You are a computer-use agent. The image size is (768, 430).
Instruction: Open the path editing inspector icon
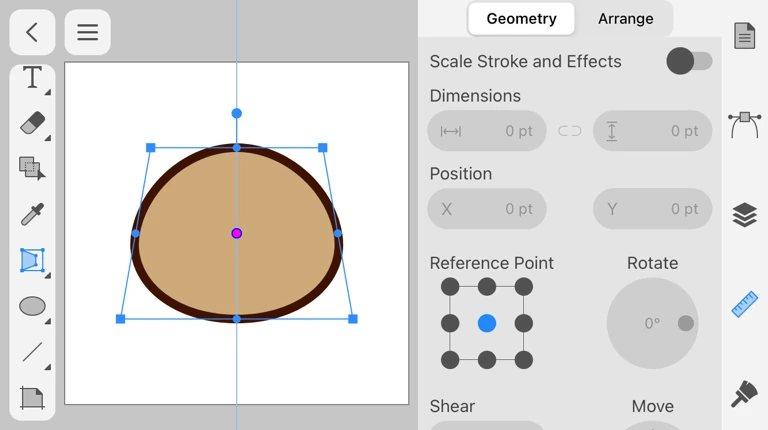(744, 125)
